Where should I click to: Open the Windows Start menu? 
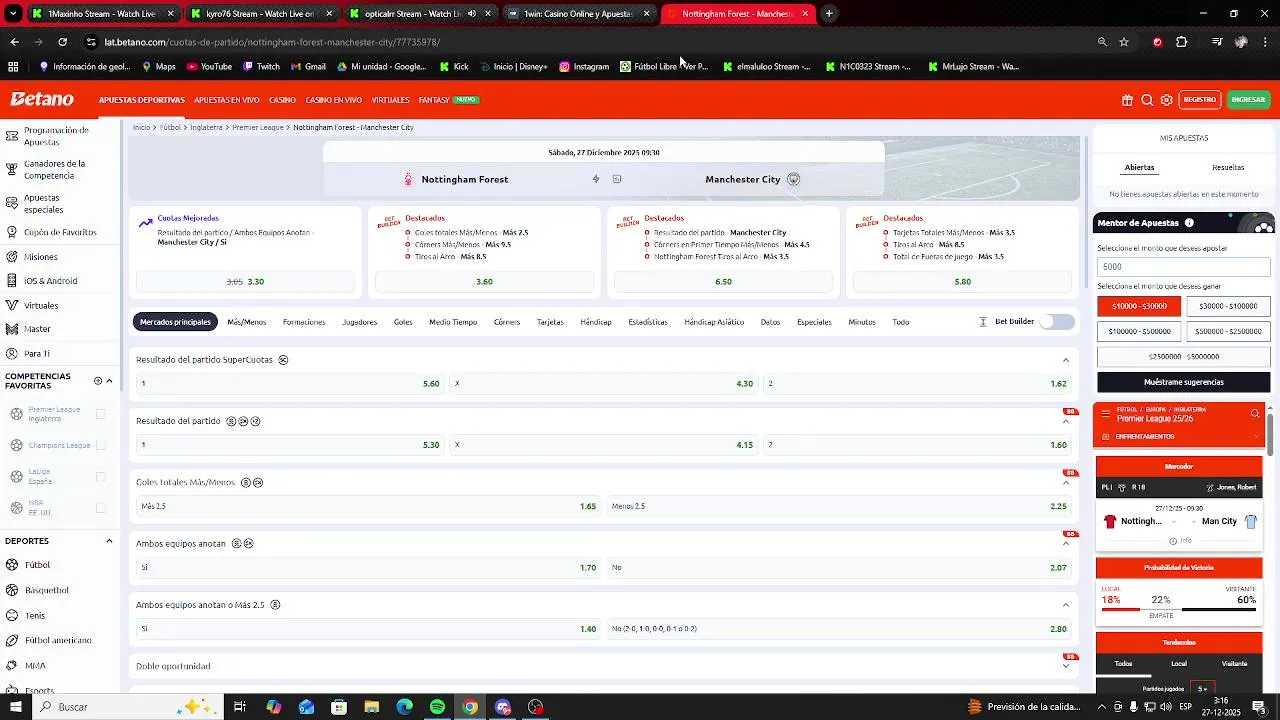pos(14,707)
